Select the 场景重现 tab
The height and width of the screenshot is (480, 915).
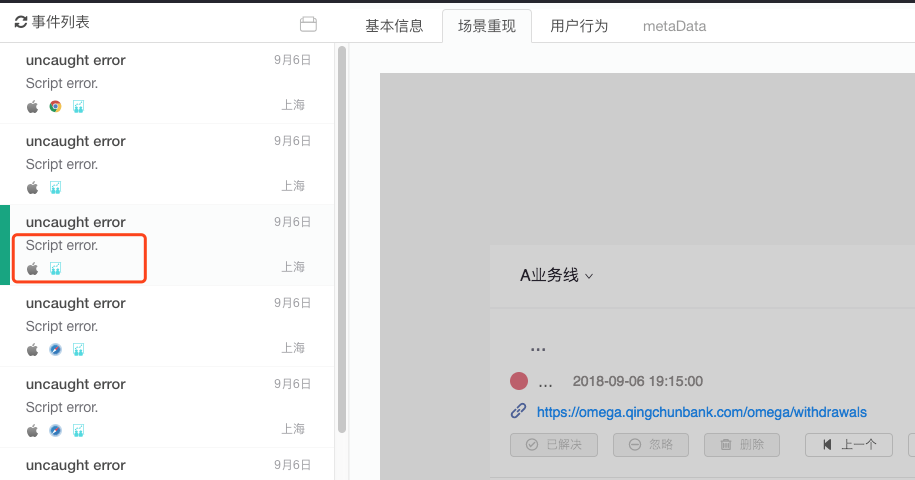click(x=487, y=26)
